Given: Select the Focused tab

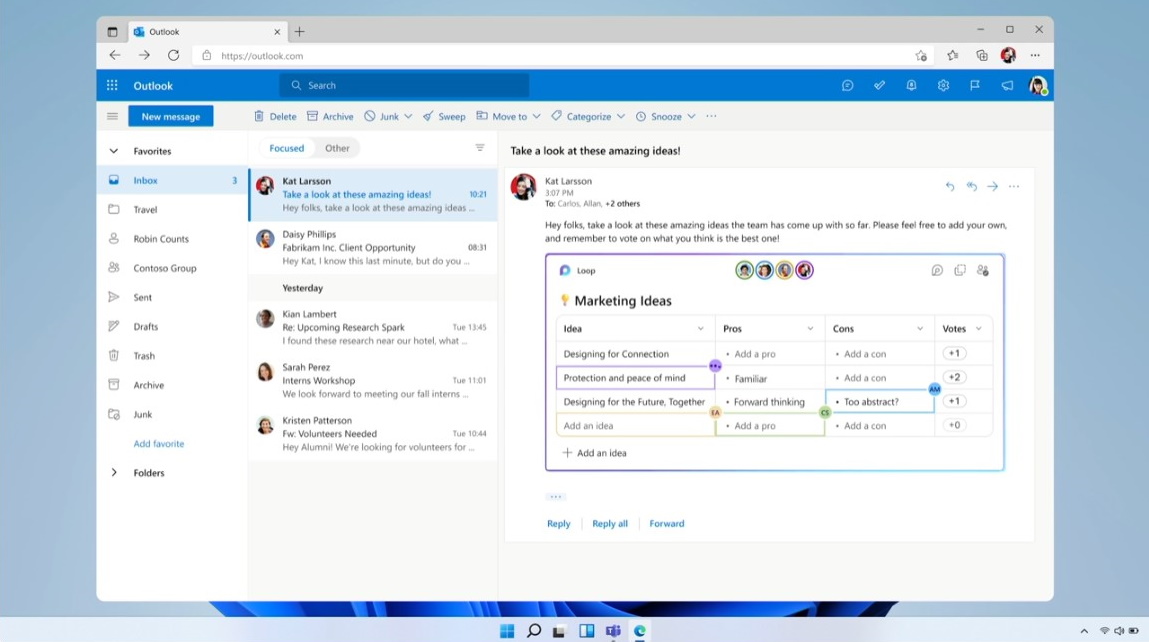Looking at the screenshot, I should tap(286, 147).
